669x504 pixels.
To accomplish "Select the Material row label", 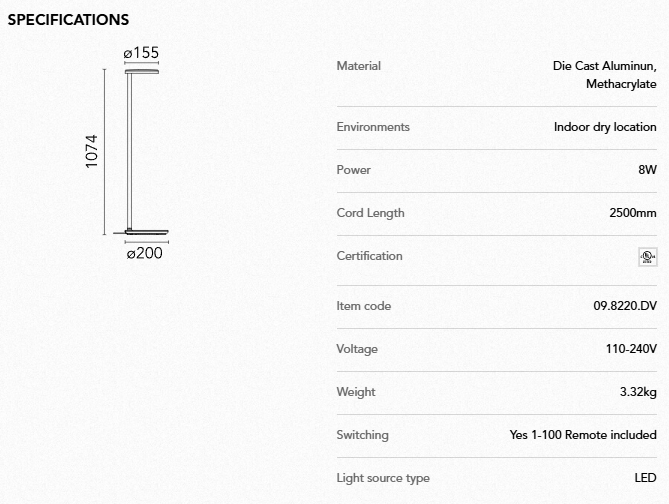I will [359, 66].
